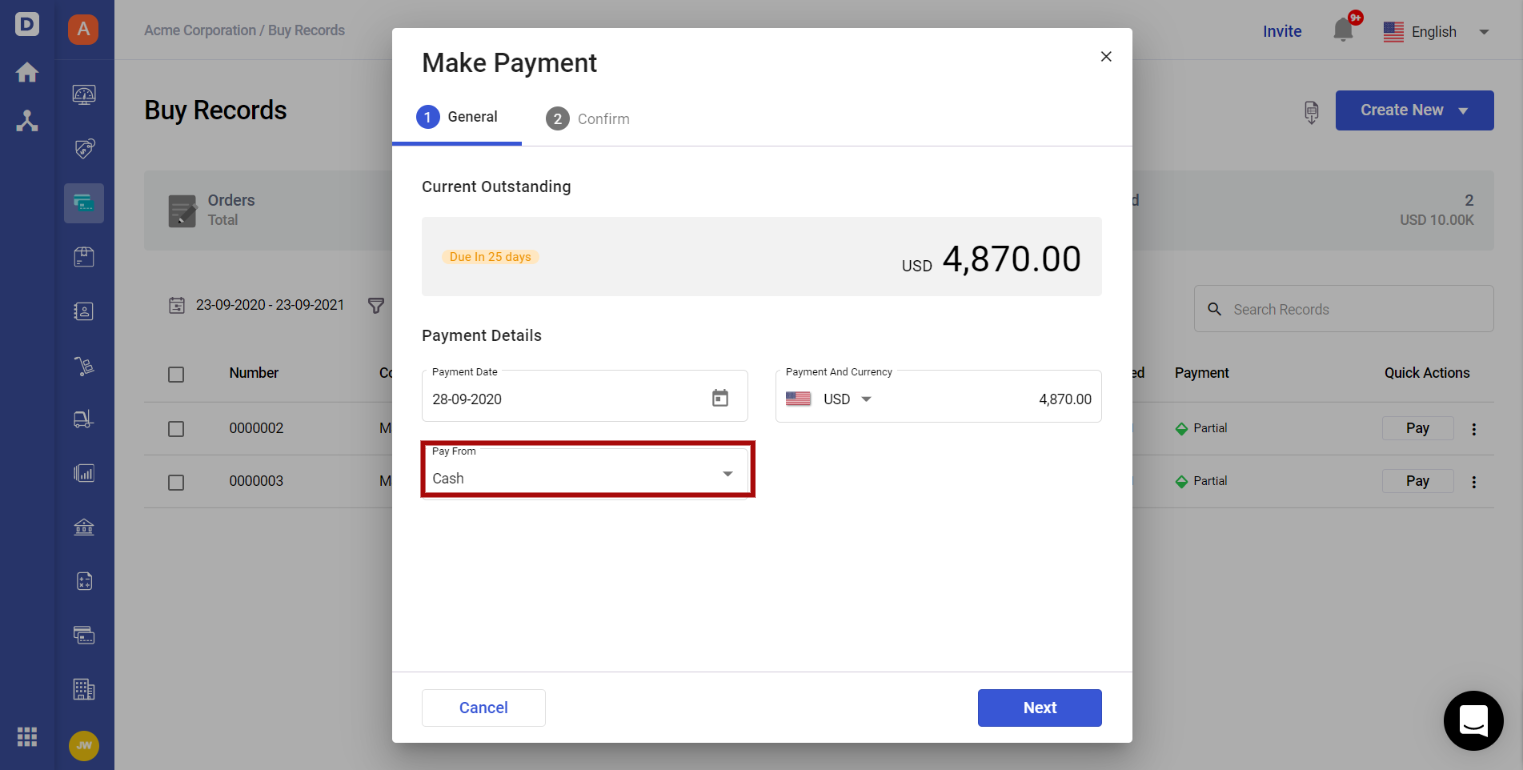
Task: Toggle the select-all checkbox in header
Action: (176, 374)
